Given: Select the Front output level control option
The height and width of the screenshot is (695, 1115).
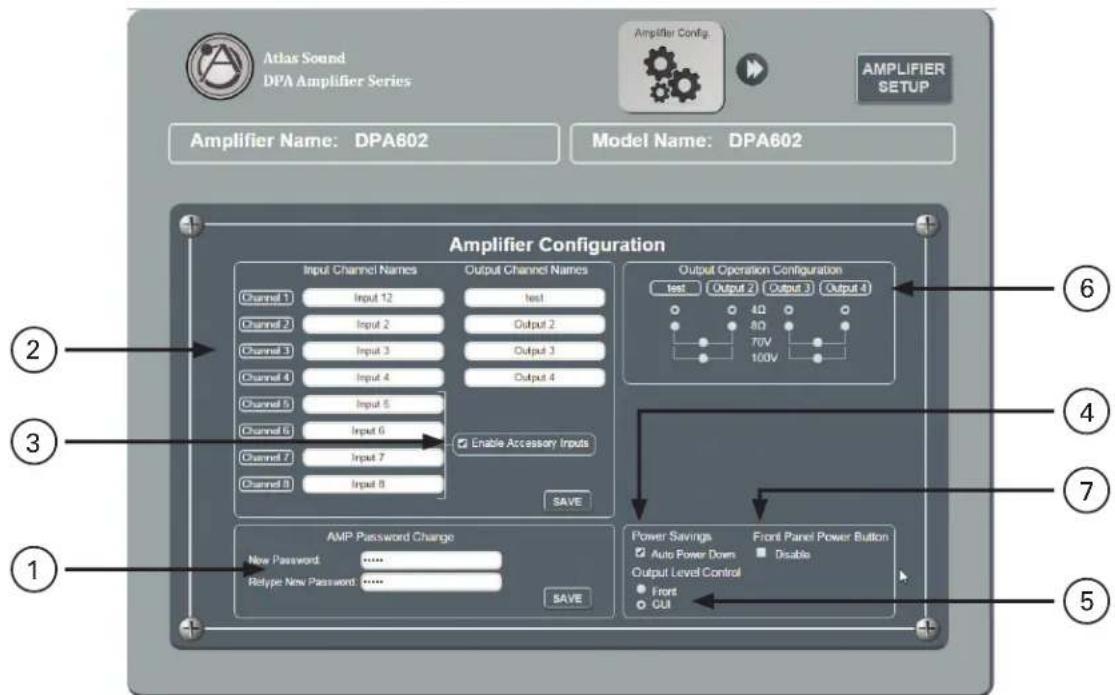Looking at the screenshot, I should 641,590.
